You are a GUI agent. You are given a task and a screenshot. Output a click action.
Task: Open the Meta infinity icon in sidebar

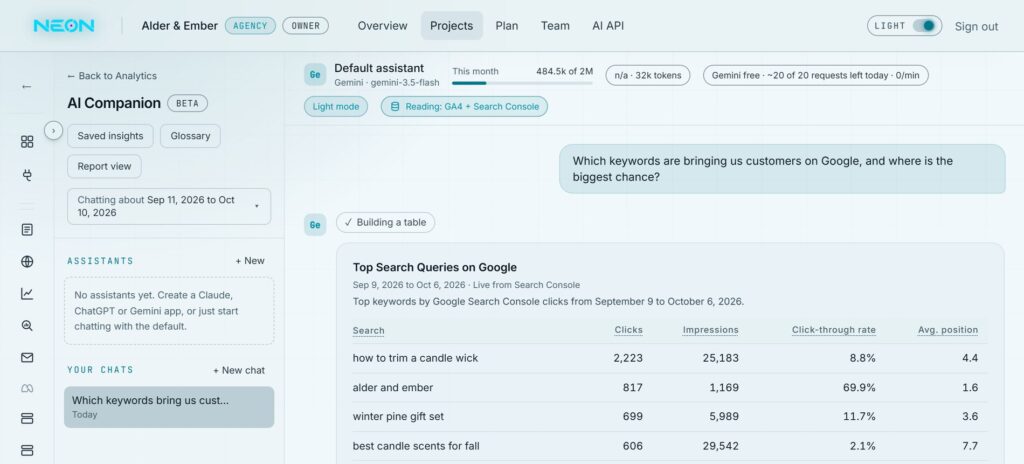[x=27, y=388]
